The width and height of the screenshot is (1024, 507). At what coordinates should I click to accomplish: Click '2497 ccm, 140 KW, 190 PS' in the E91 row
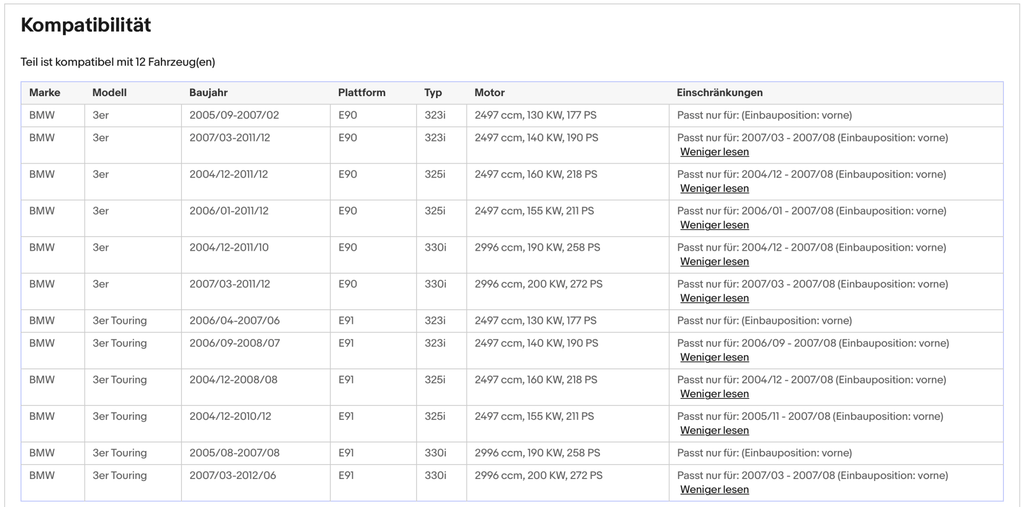536,343
